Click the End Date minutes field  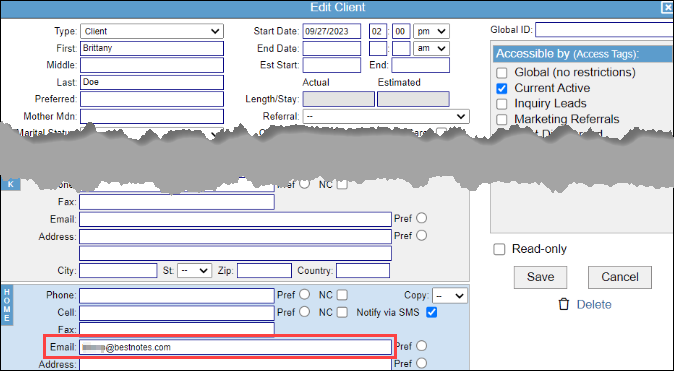click(x=401, y=48)
